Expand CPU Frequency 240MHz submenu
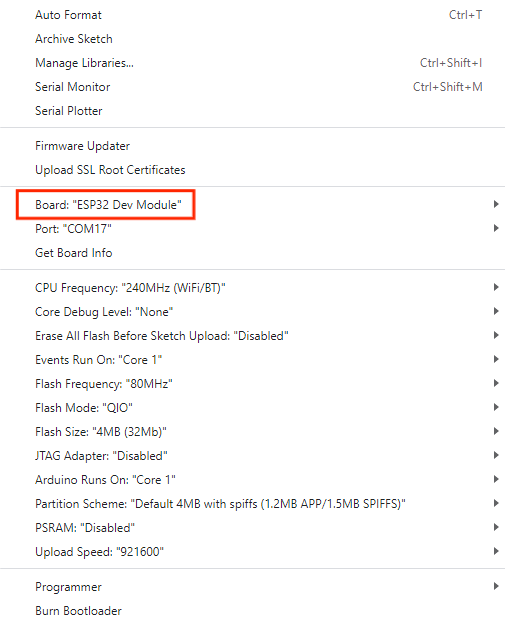Image resolution: width=506 pixels, height=622 pixels. coord(253,288)
